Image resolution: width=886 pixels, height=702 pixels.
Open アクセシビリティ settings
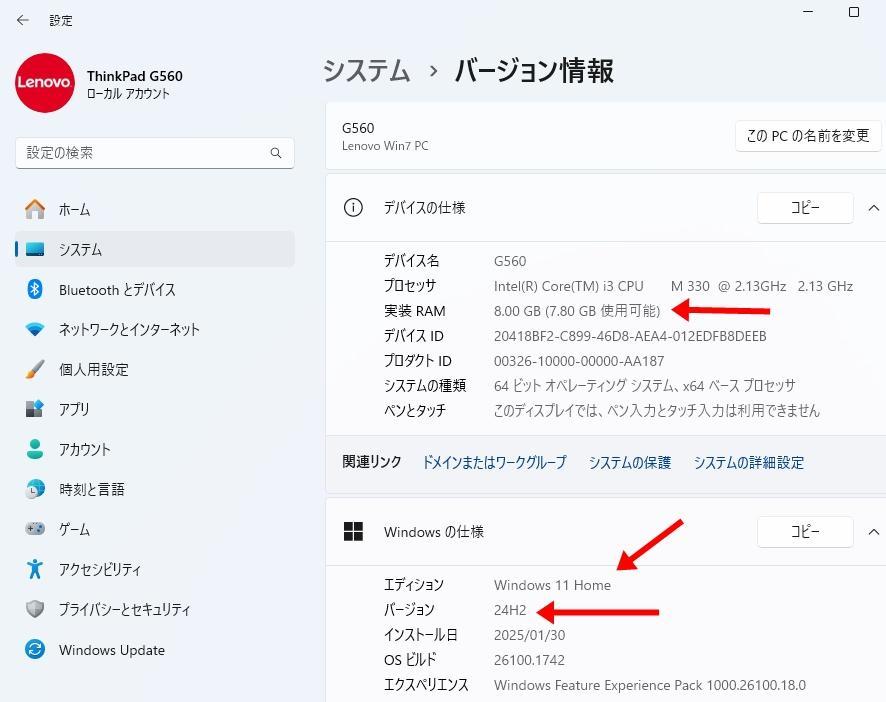coord(154,569)
